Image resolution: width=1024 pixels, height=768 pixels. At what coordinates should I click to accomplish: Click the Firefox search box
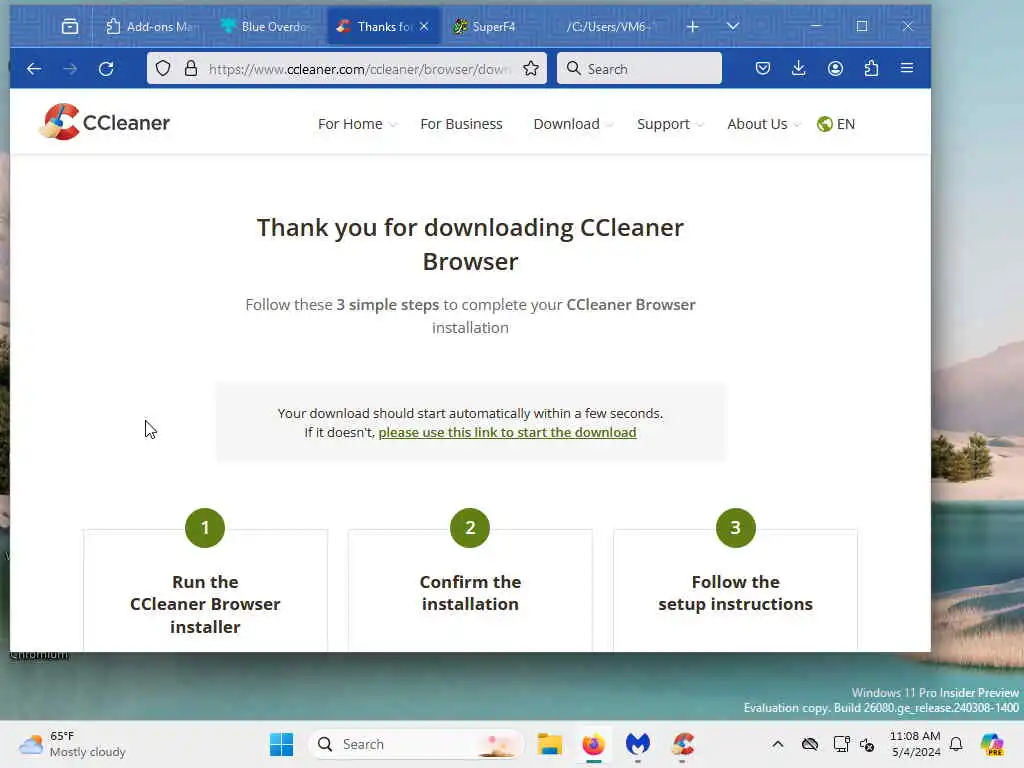click(x=639, y=69)
